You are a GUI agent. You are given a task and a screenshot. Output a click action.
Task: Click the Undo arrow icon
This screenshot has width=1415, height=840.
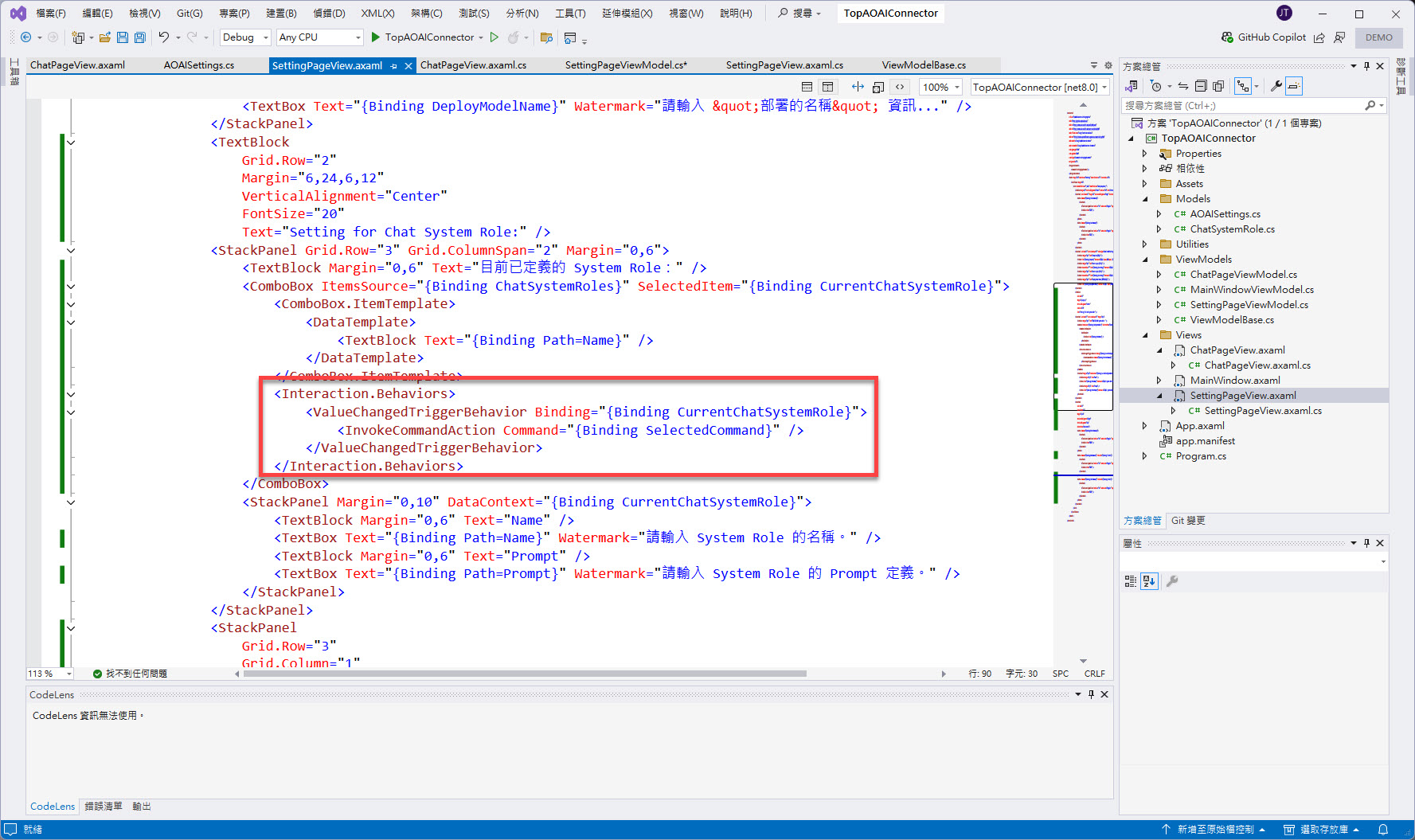(164, 37)
